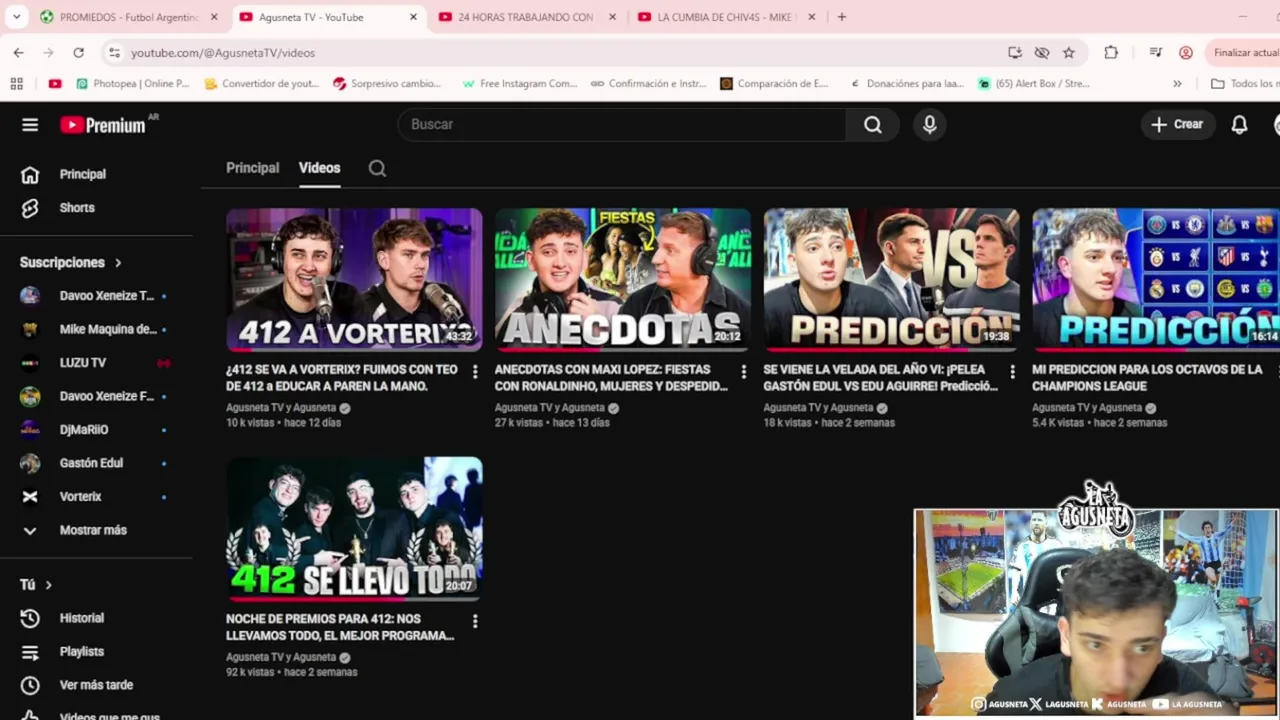Image resolution: width=1280 pixels, height=720 pixels.
Task: Switch to channel Principal tab
Action: tap(252, 168)
